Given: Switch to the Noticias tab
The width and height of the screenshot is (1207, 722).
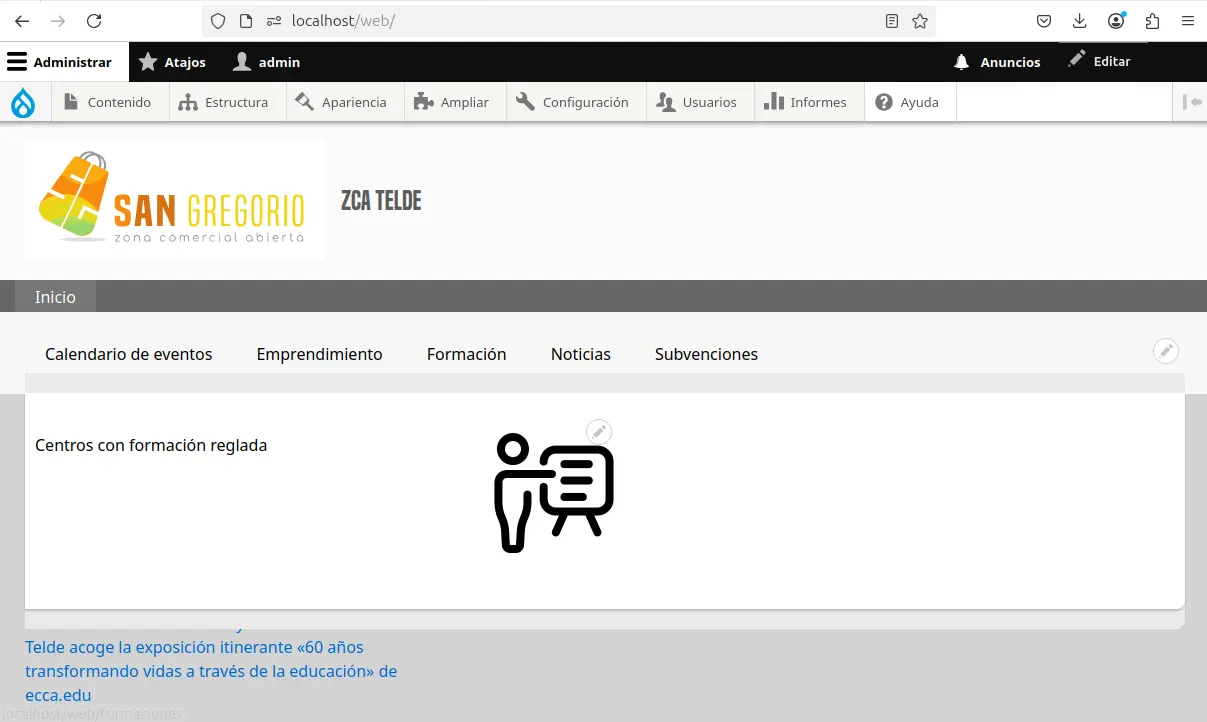Looking at the screenshot, I should coord(580,354).
